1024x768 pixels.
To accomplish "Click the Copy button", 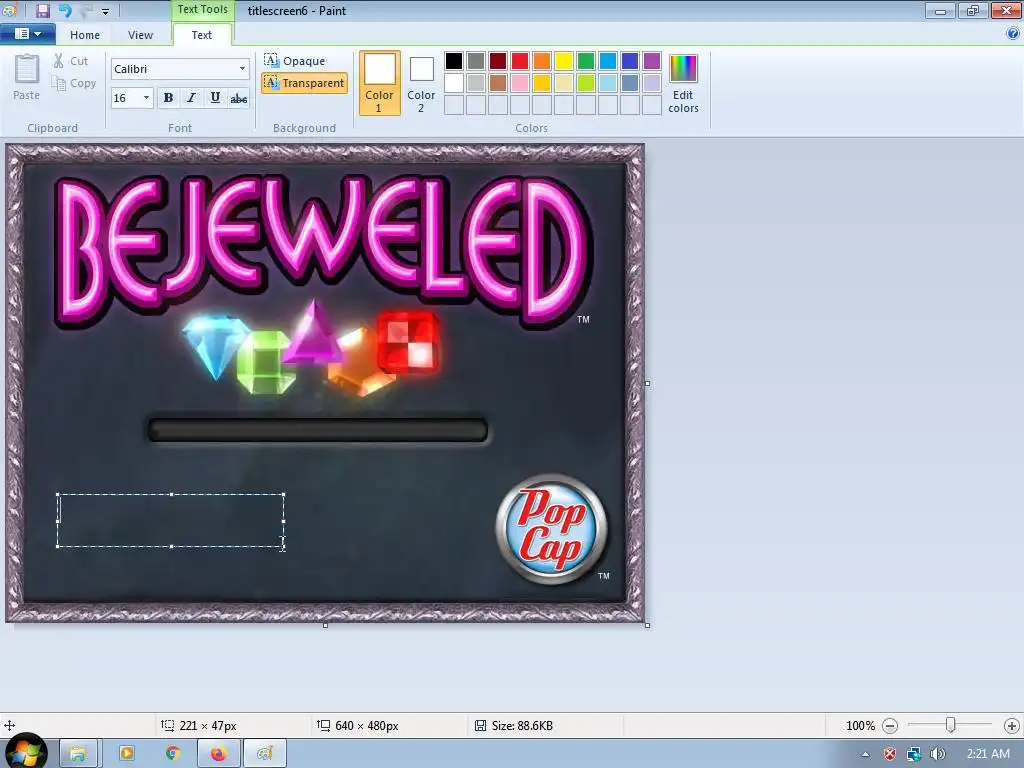I will click(74, 83).
